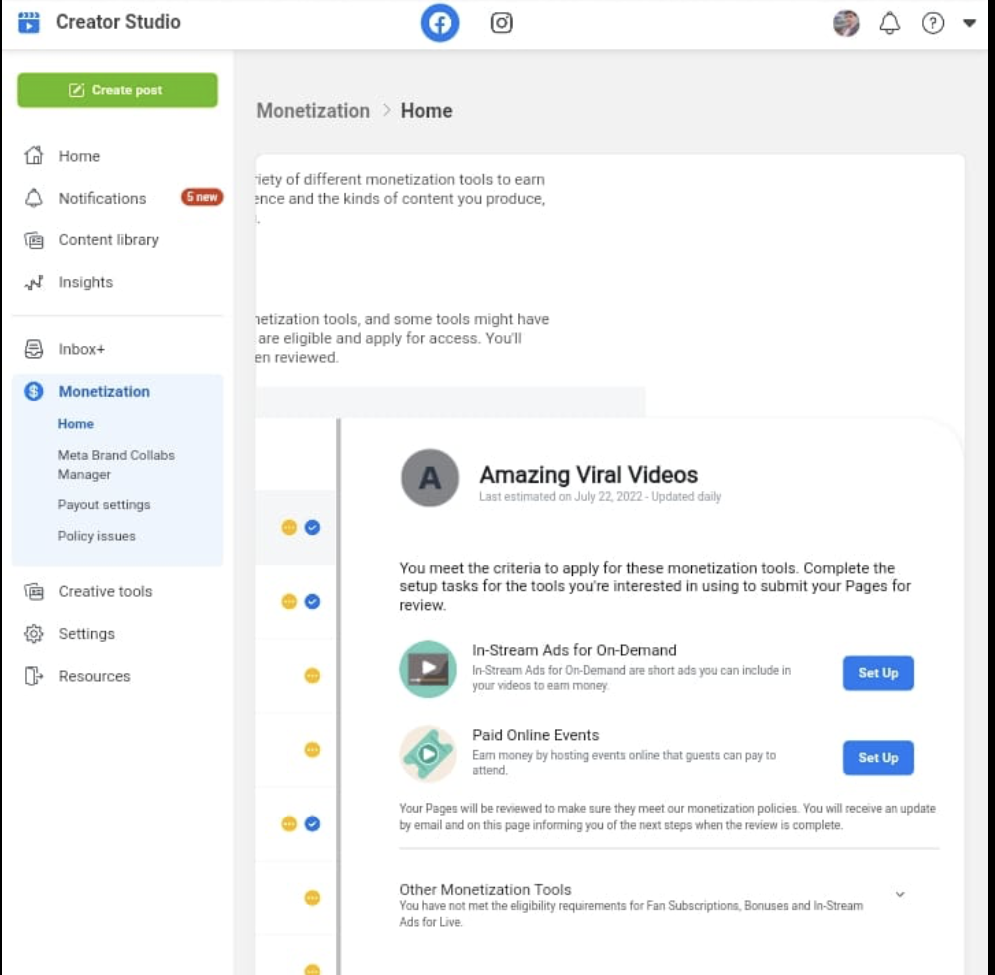Click the In-Stream Ads for On-Demand icon

[428, 669]
